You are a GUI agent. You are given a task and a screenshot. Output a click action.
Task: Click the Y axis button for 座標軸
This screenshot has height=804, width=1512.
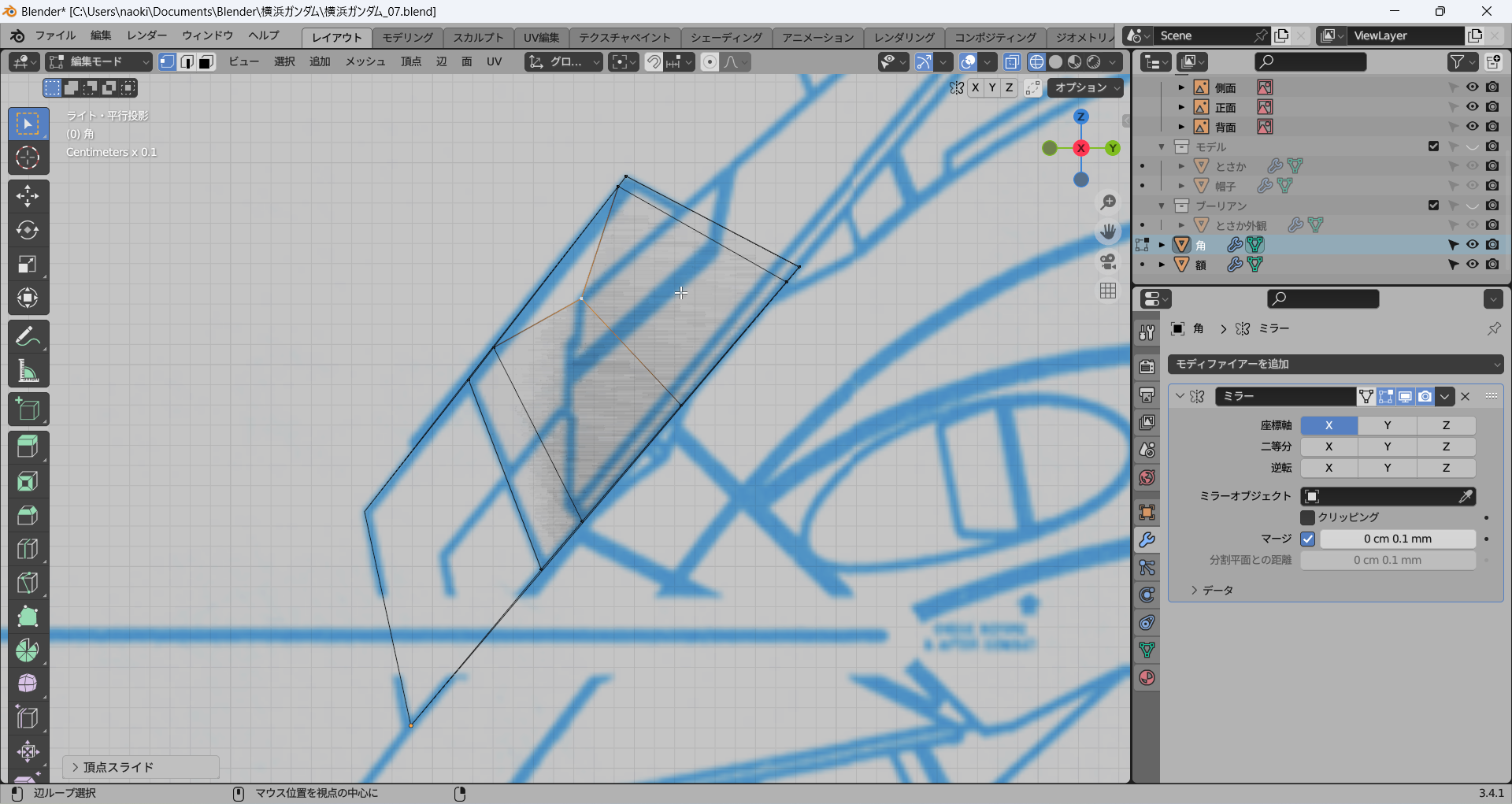tap(1387, 425)
